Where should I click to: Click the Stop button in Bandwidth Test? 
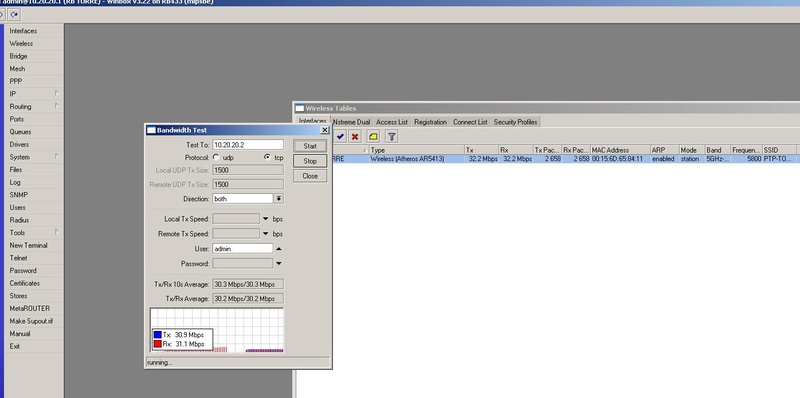click(310, 161)
